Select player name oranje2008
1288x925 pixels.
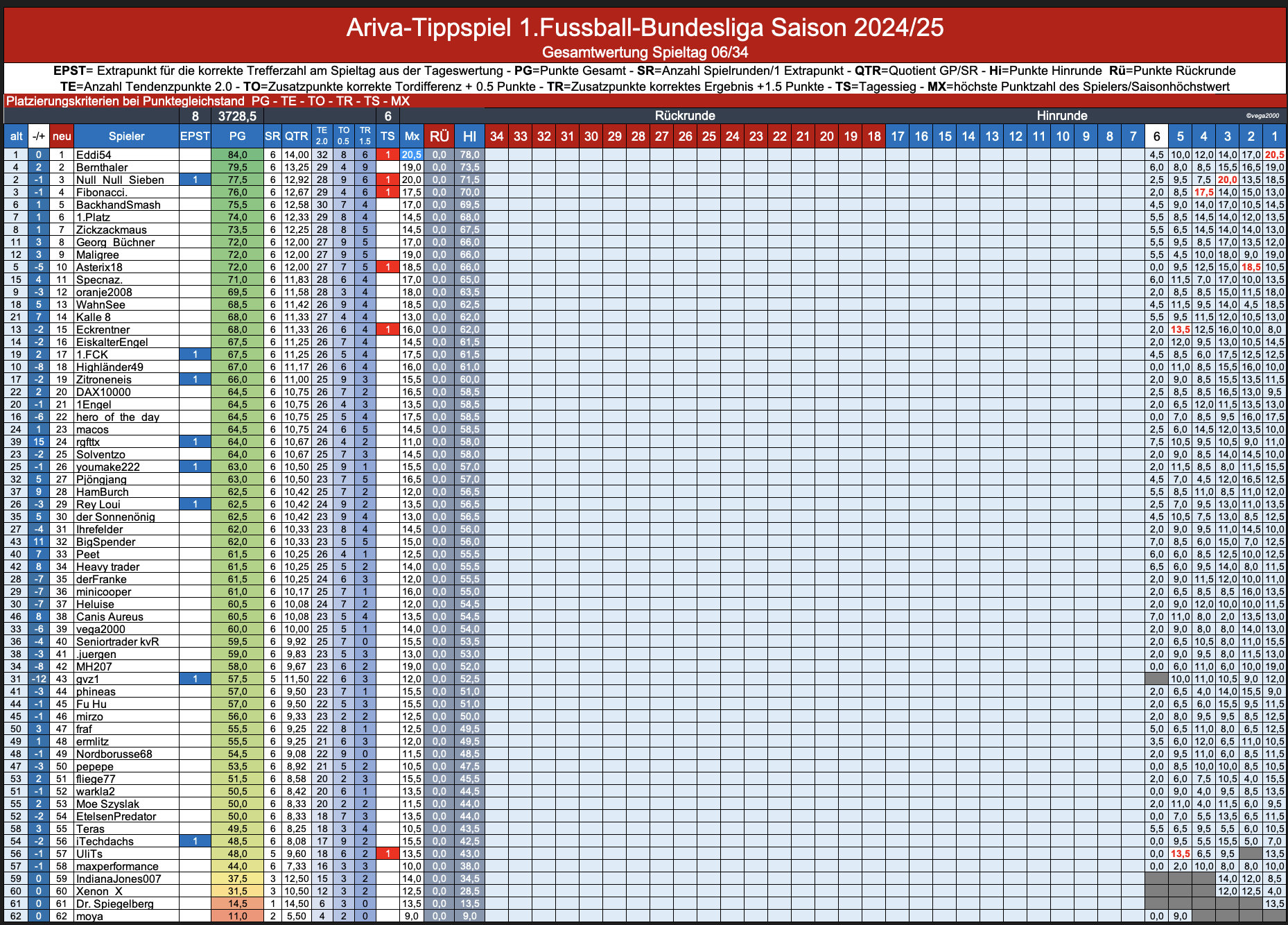(x=104, y=292)
